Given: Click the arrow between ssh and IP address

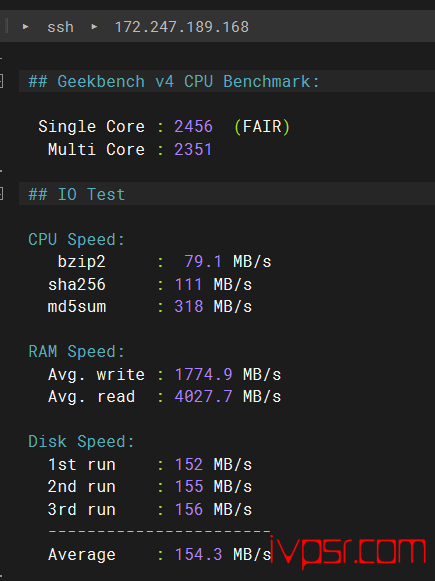Looking at the screenshot, I should 94,27.
